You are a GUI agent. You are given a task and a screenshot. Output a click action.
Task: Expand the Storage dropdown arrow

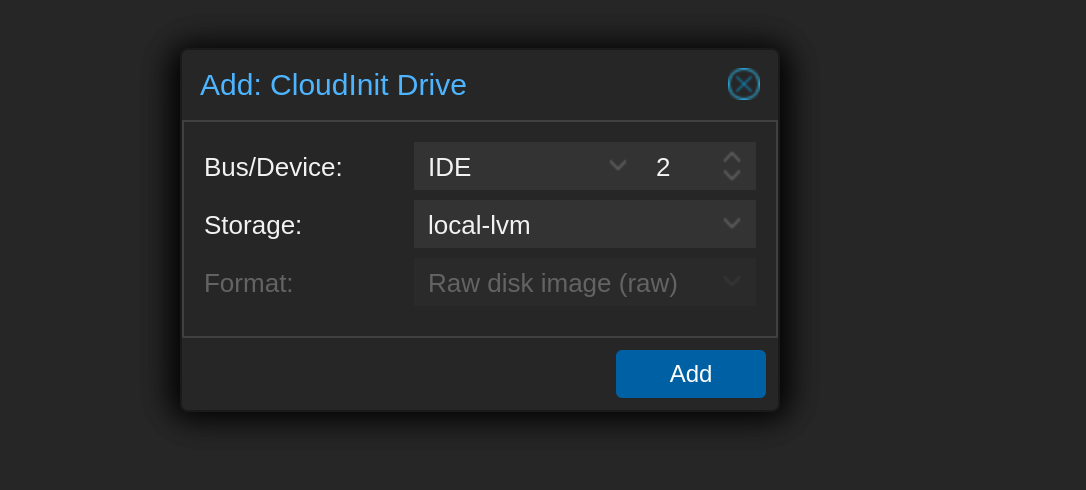tap(732, 224)
